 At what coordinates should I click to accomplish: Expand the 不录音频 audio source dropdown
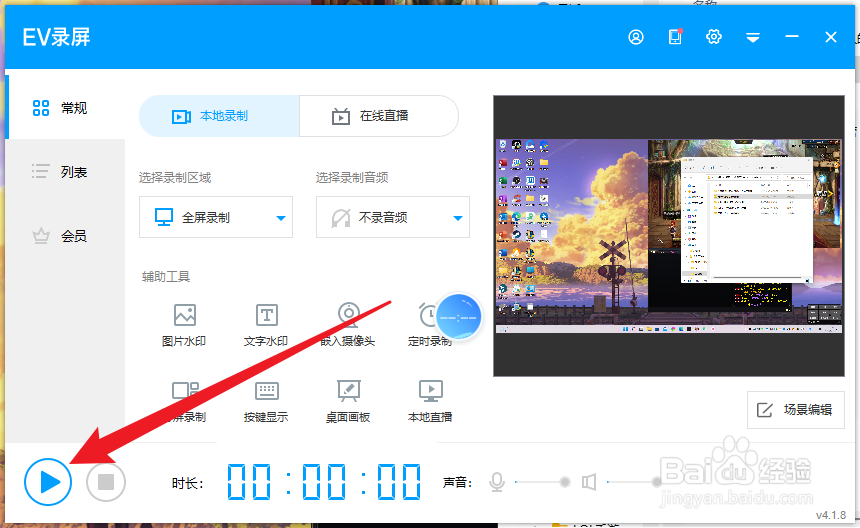pyautogui.click(x=393, y=217)
